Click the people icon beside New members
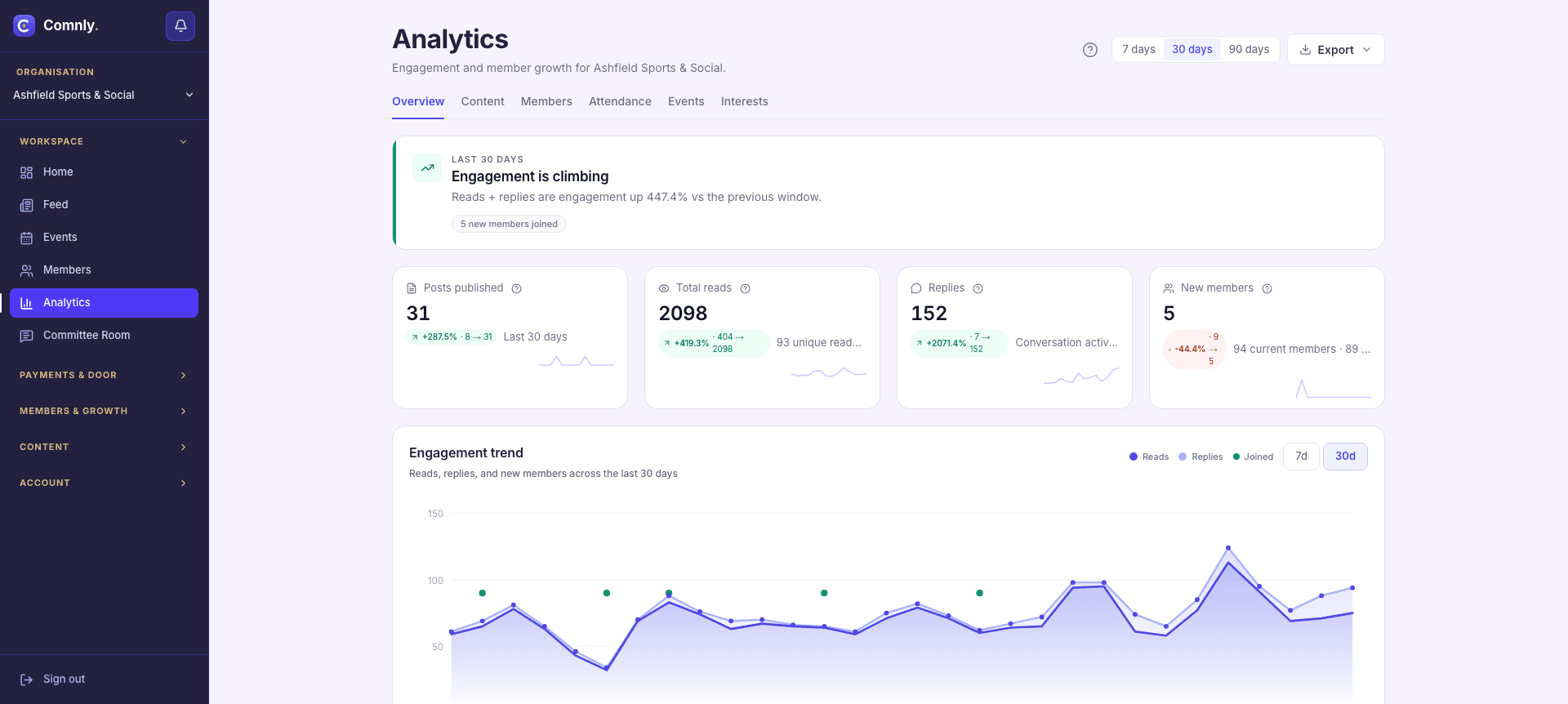The image size is (1568, 704). tap(1169, 288)
